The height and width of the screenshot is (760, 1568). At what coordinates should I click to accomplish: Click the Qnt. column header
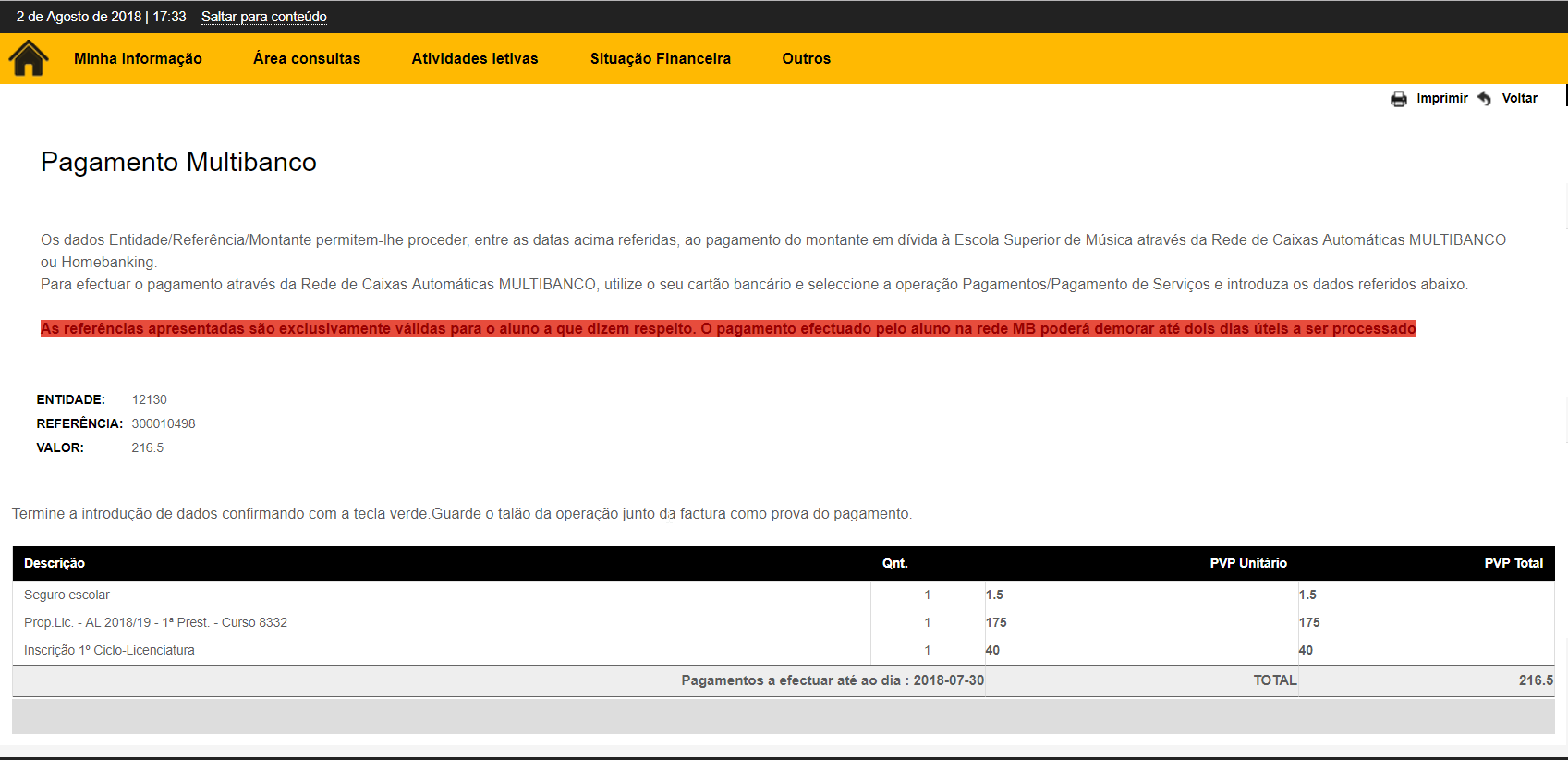tap(894, 563)
